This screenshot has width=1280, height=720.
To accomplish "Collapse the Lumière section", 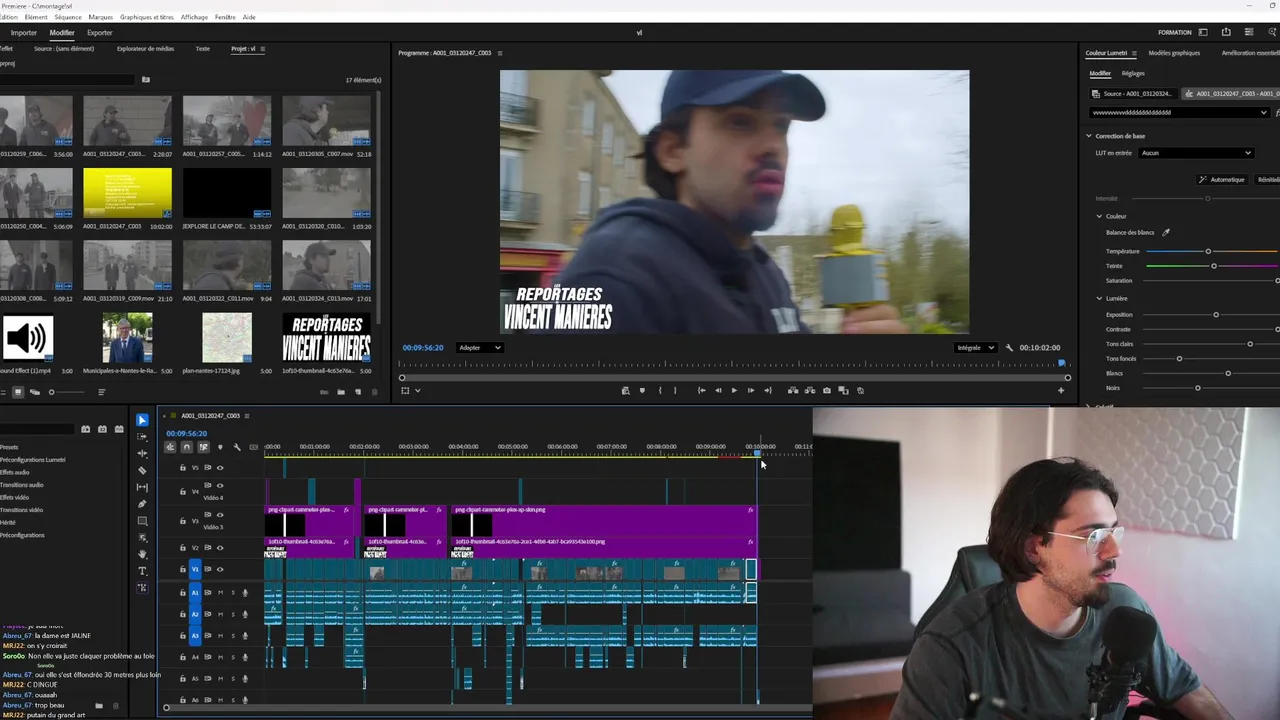I will [x=1099, y=298].
